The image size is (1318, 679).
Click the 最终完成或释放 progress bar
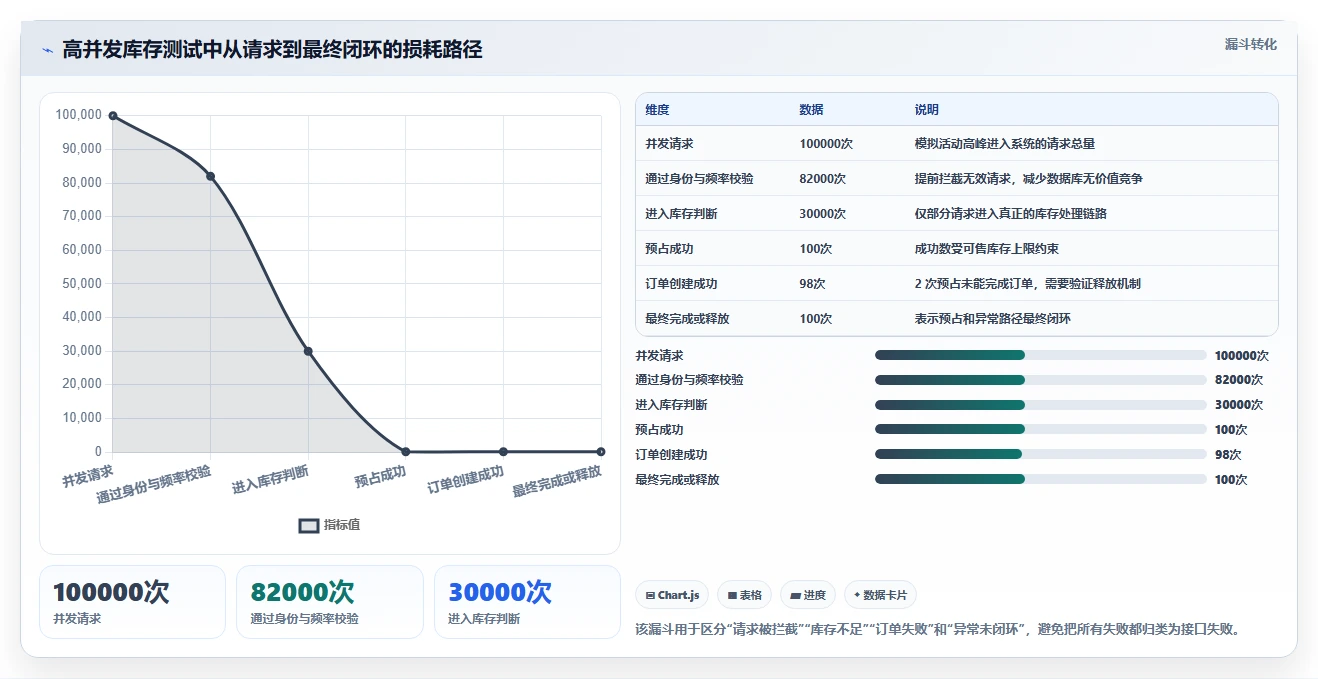coord(1041,479)
